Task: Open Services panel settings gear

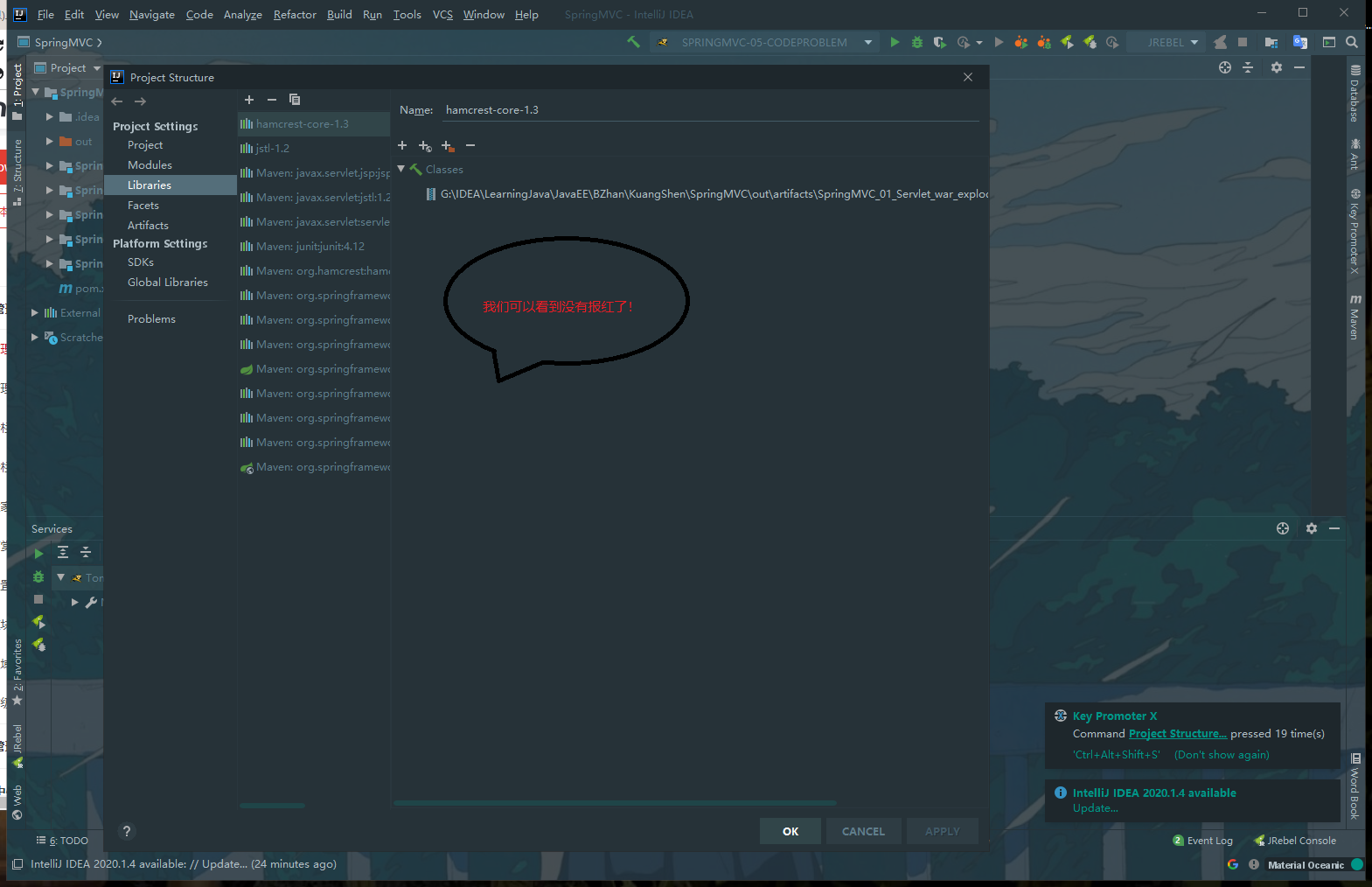Action: [1312, 528]
